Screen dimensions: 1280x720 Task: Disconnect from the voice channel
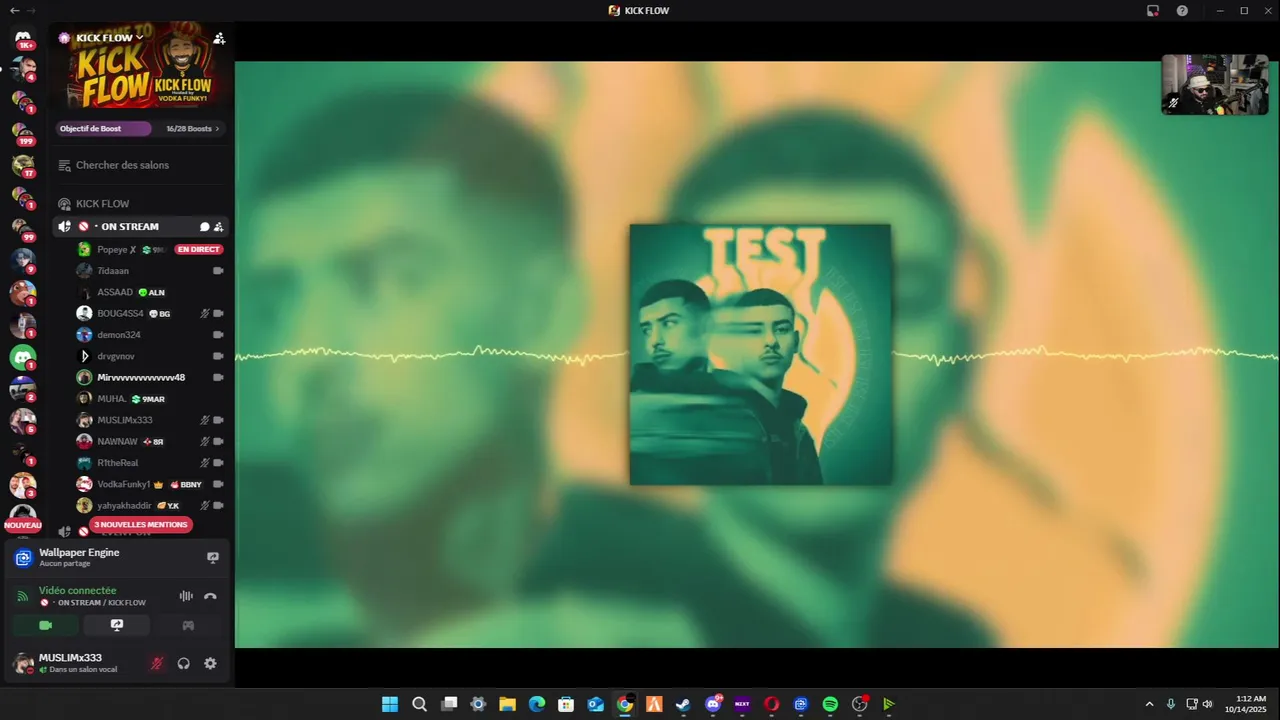[210, 596]
